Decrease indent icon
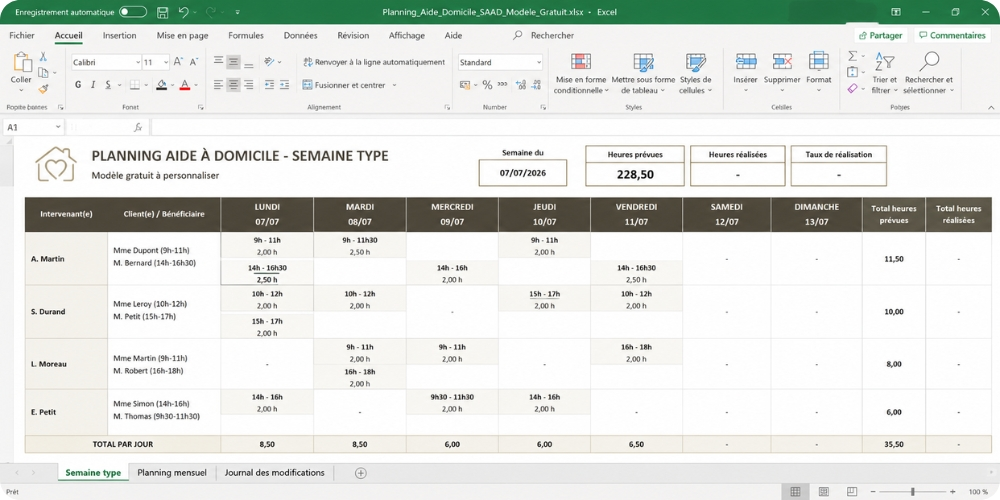 tap(269, 85)
